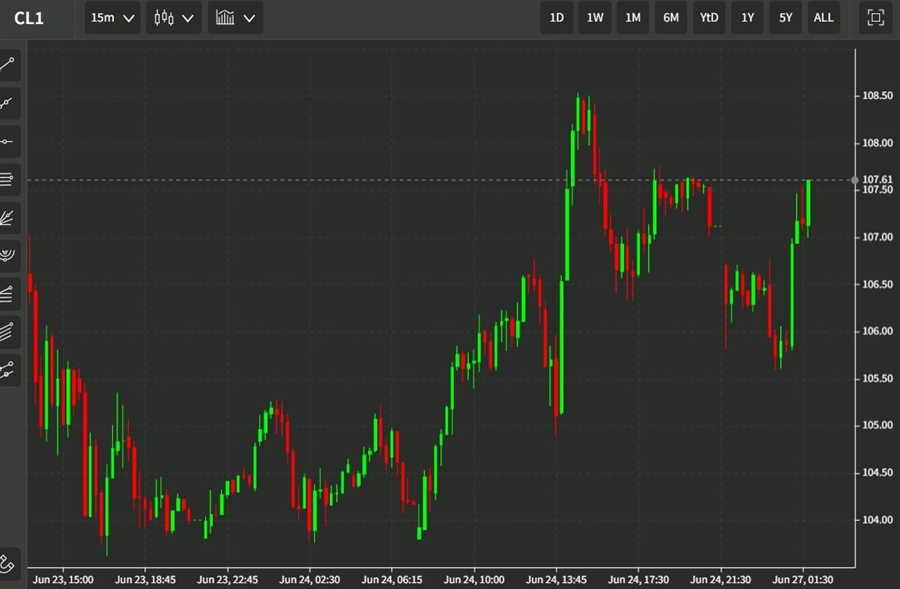Open the indicators chart dropdown
The width and height of the screenshot is (900, 589).
[235, 18]
